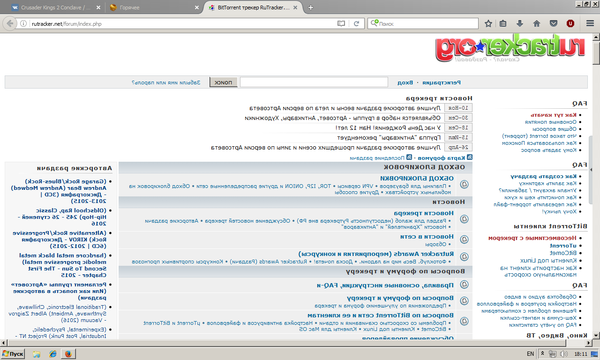Toggle reader view icon in address bar
The image size is (600, 360).
point(341,23)
